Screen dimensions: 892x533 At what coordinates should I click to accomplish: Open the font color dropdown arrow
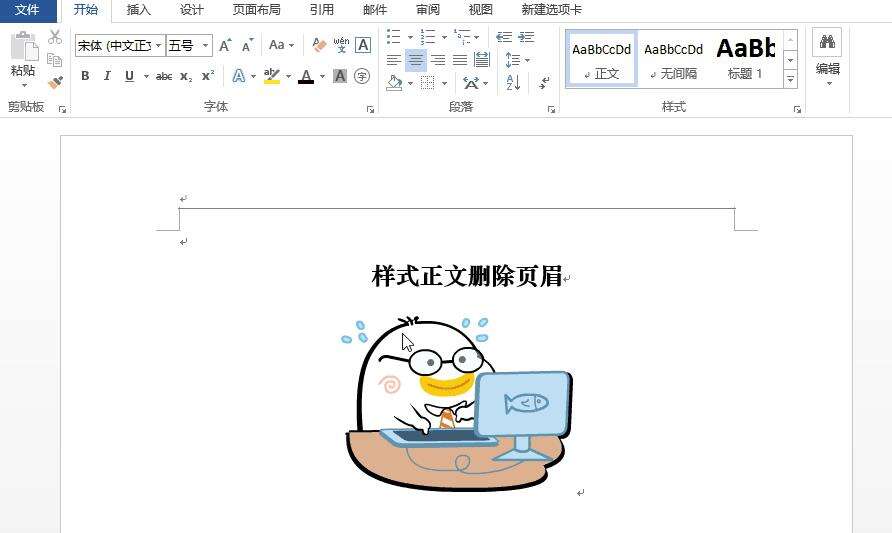pyautogui.click(x=322, y=76)
